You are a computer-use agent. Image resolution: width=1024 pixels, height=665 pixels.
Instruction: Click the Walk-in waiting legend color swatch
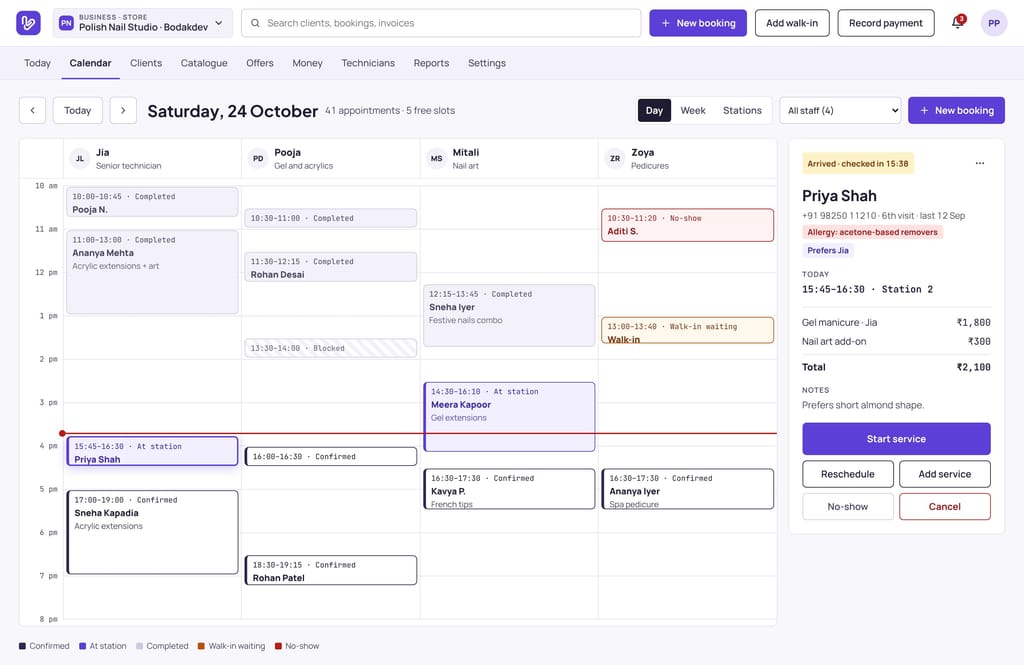point(201,646)
